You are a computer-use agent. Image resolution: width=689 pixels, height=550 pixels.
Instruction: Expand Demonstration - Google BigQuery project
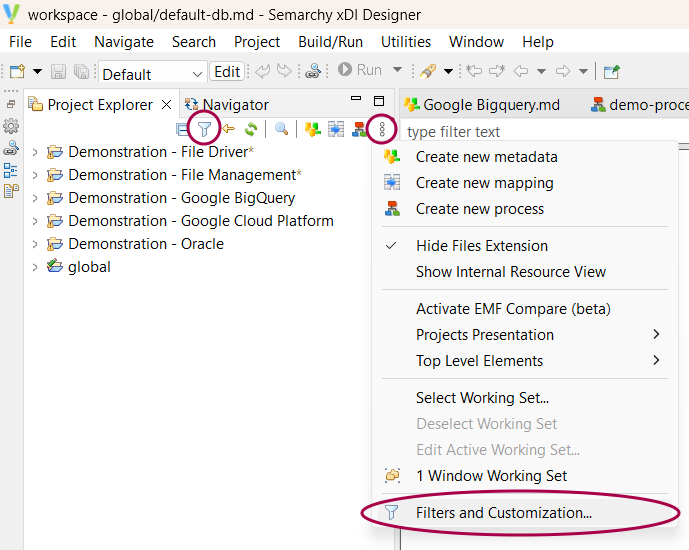(35, 198)
